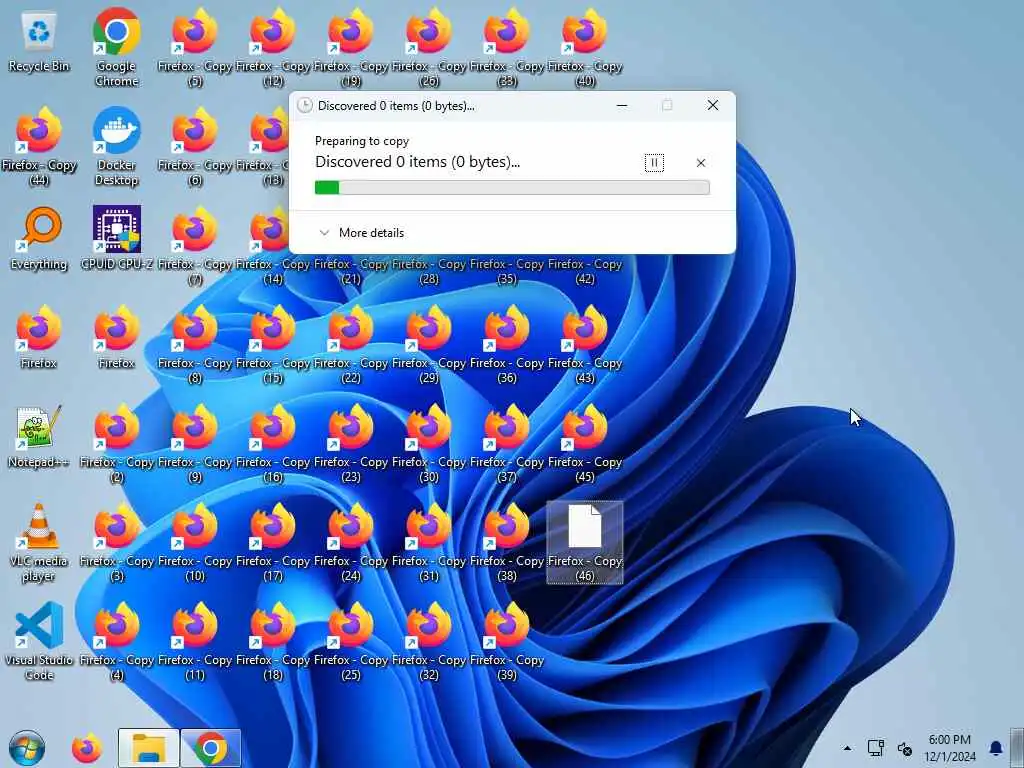Select the Firefox - Copy (22) shortcut

coord(351,345)
